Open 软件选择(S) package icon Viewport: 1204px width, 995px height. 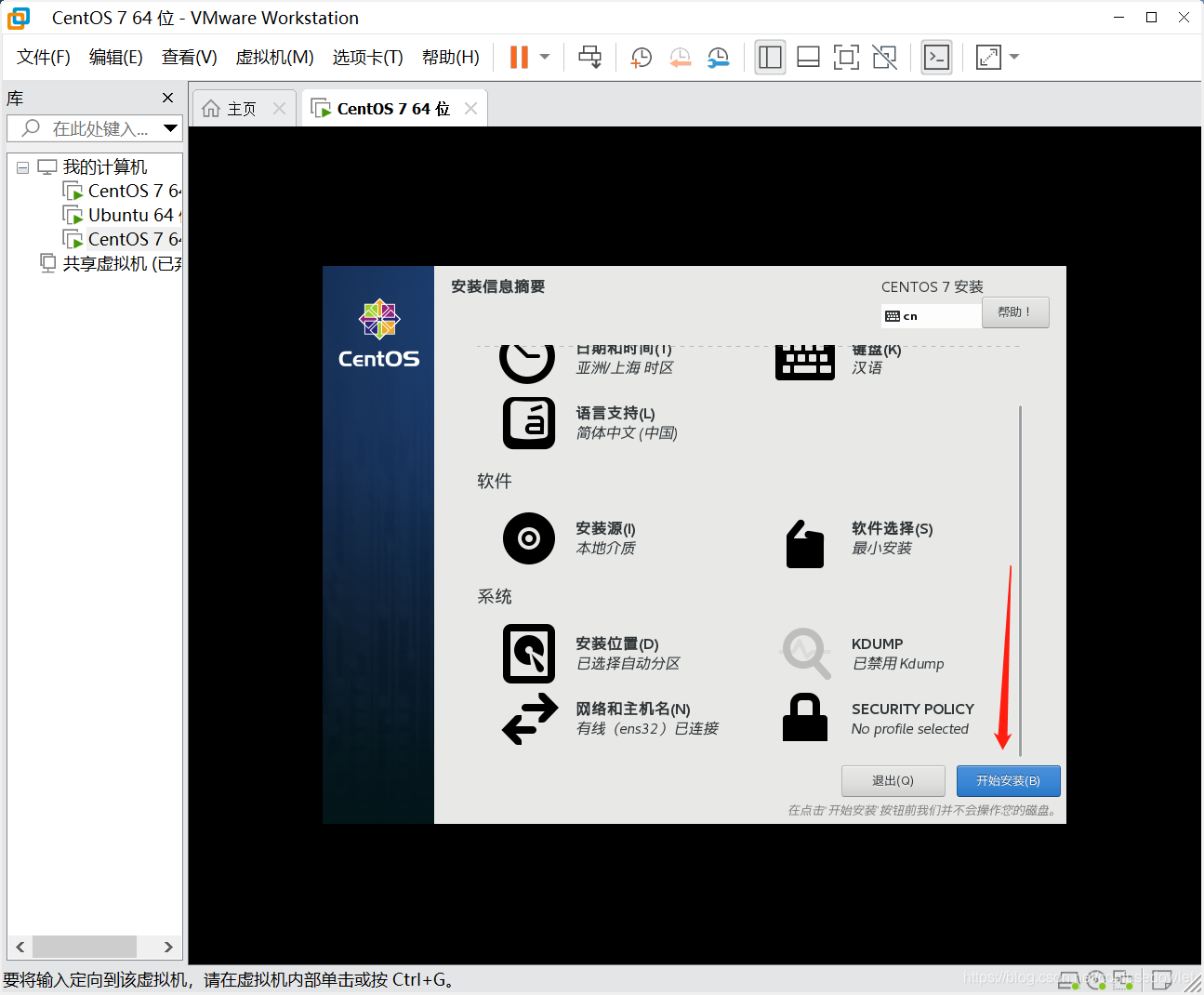pyautogui.click(x=805, y=543)
